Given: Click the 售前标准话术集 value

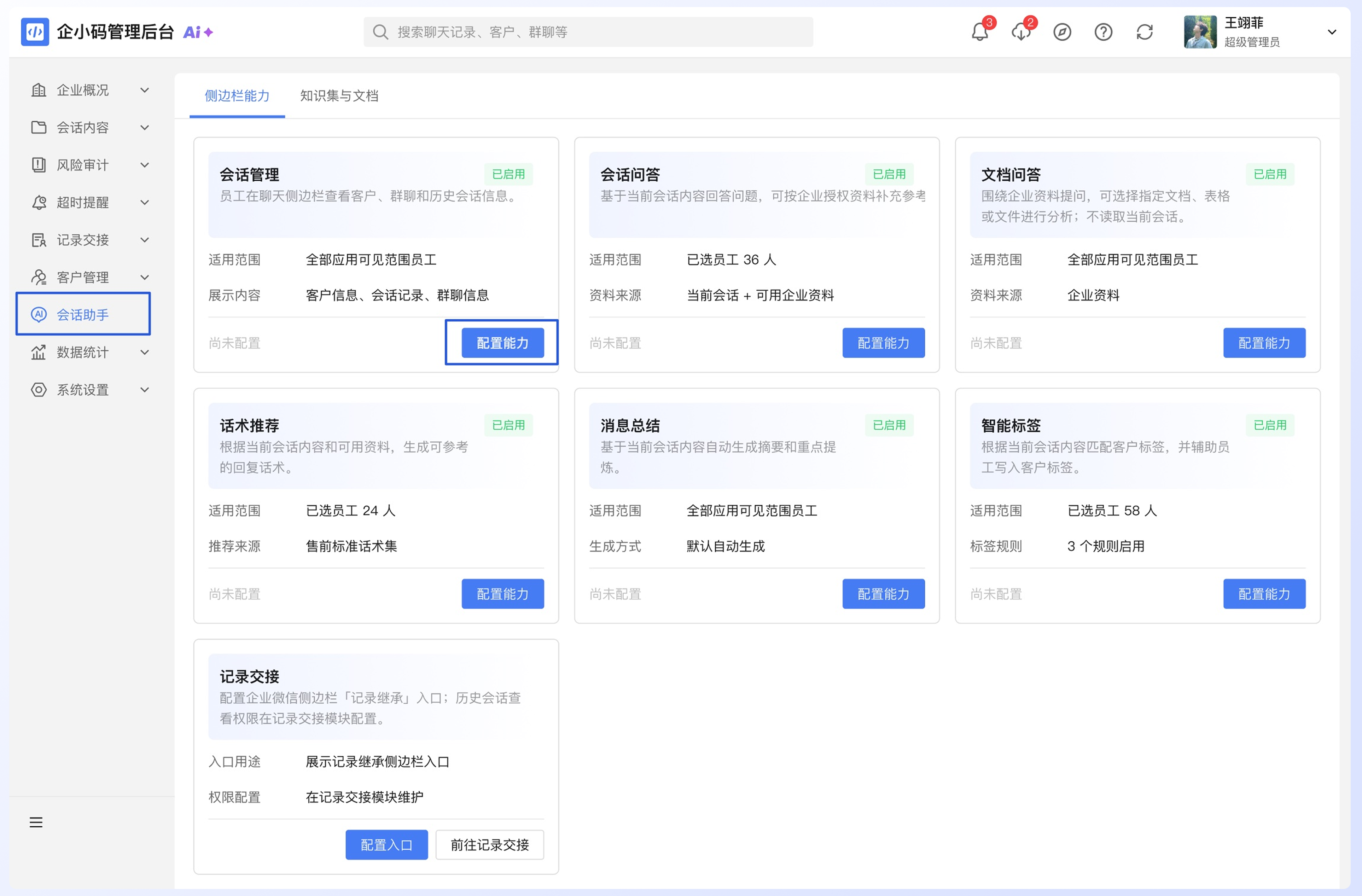Looking at the screenshot, I should tap(351, 546).
